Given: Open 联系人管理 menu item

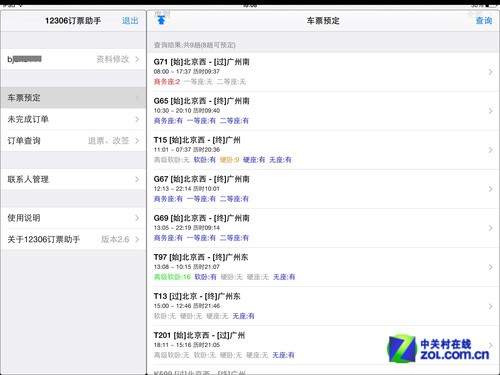Looking at the screenshot, I should point(73,179).
